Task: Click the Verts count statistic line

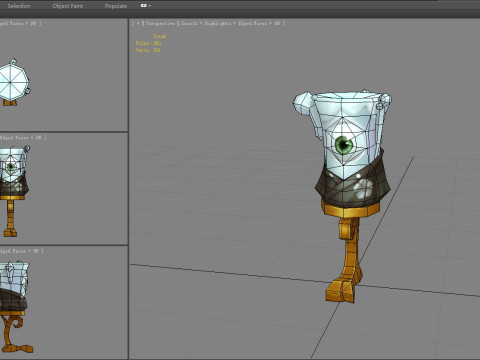Action: 148,50
